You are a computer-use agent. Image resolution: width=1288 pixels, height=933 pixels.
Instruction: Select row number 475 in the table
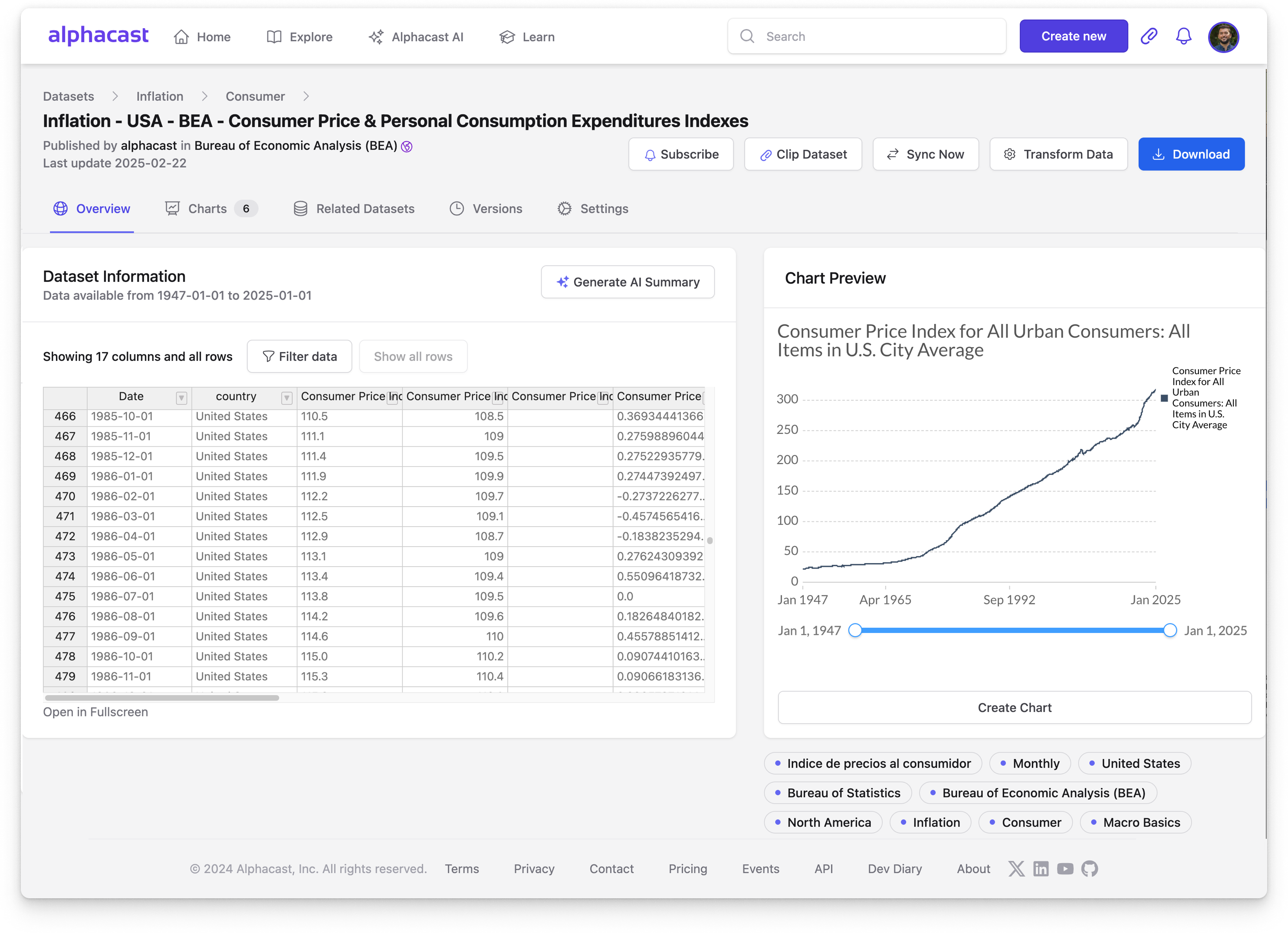(65, 596)
